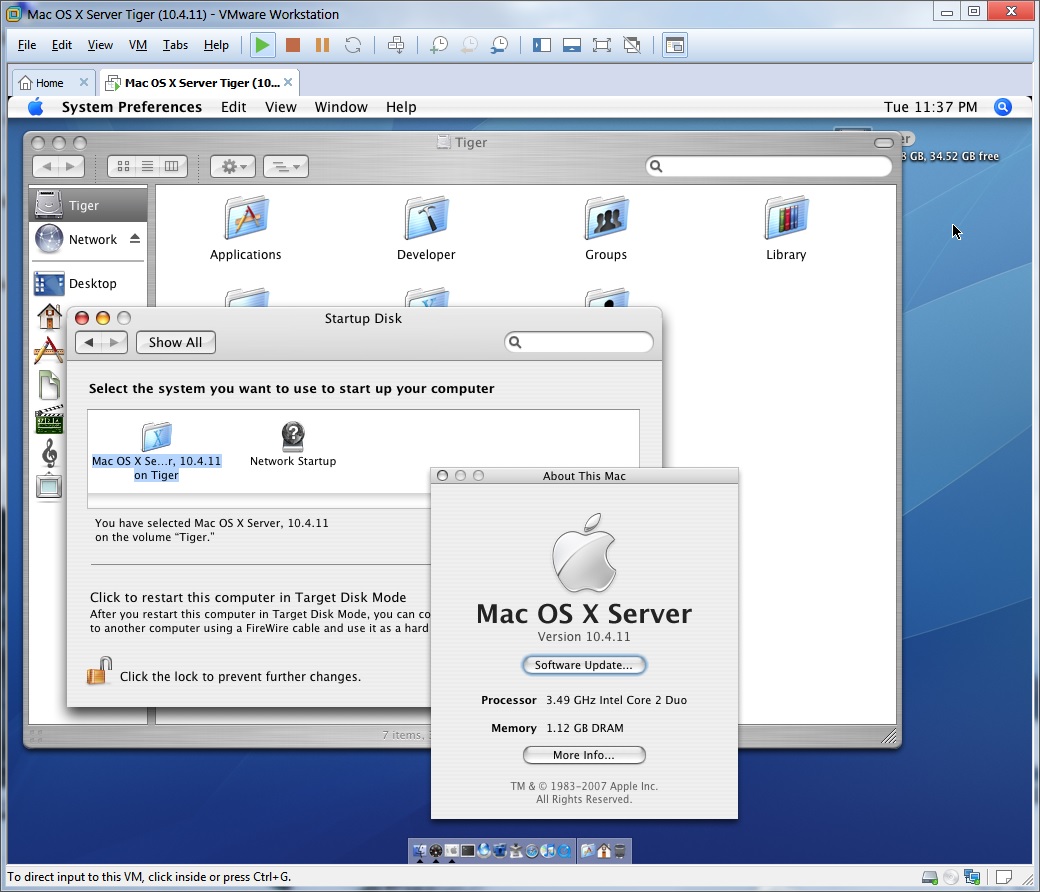Switch Finder to column view
This screenshot has height=892, width=1040.
click(172, 166)
